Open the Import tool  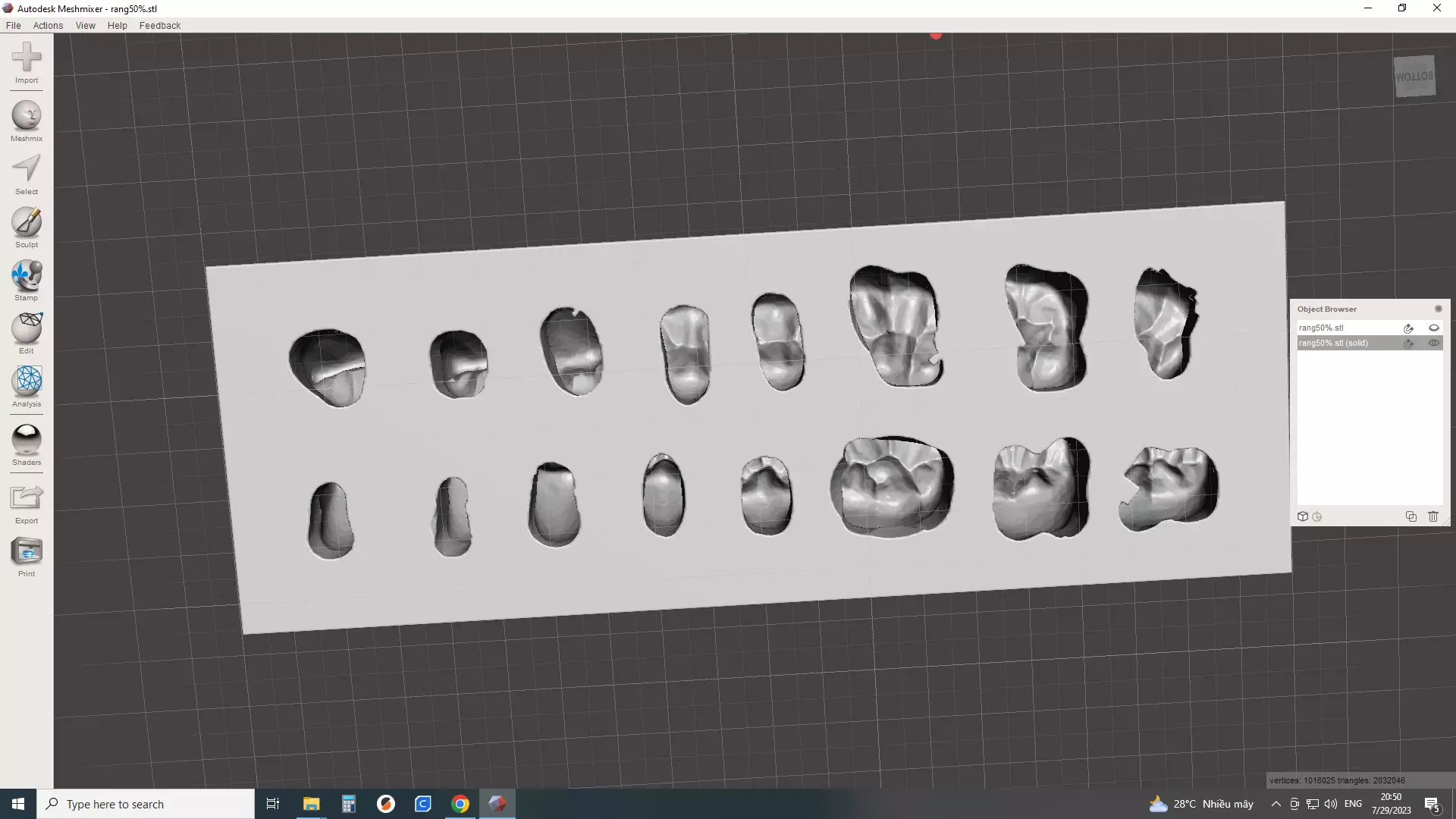coord(27,61)
